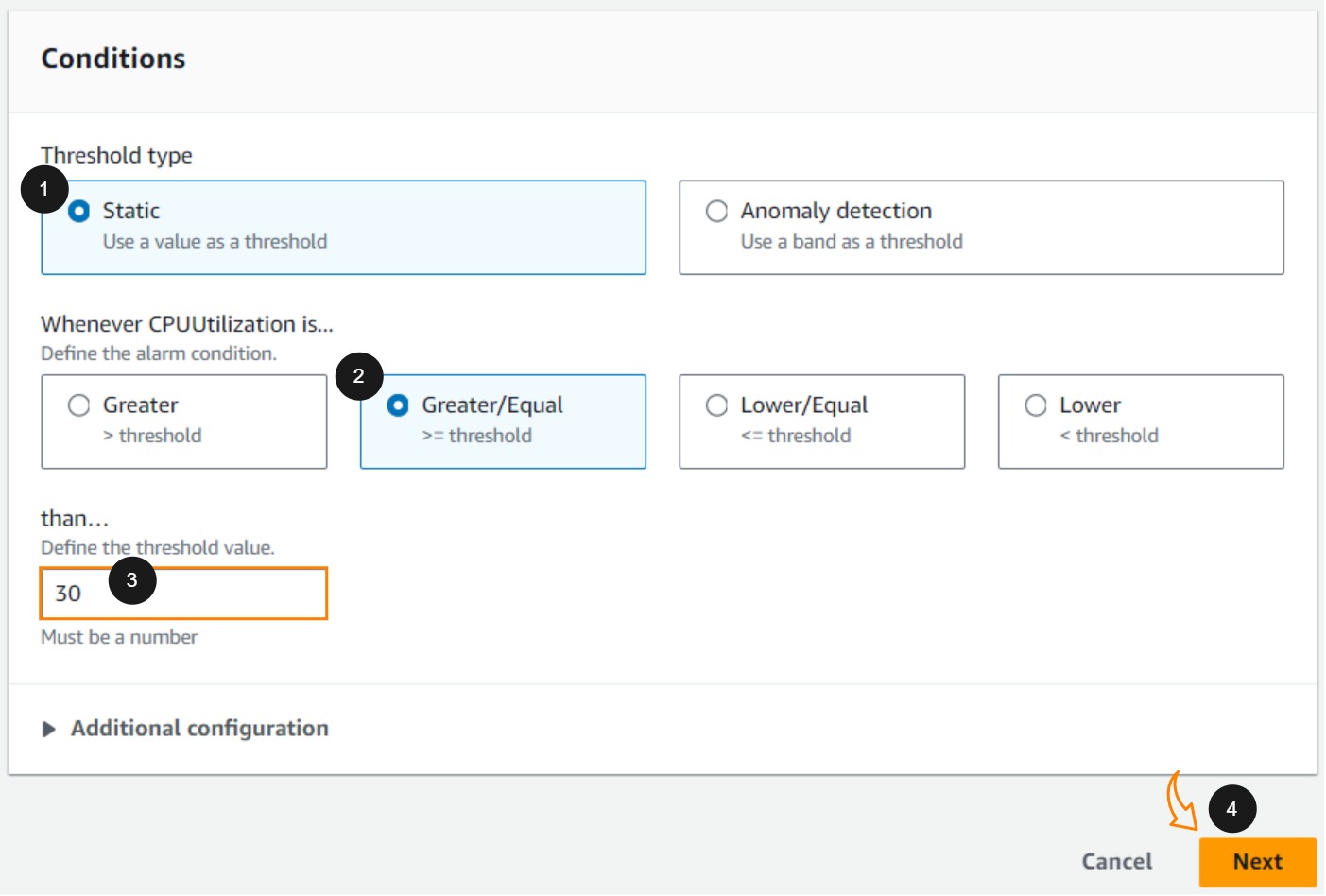Expand Additional configuration disclosure triangle
Viewport: 1326px width, 896px height.
click(49, 729)
